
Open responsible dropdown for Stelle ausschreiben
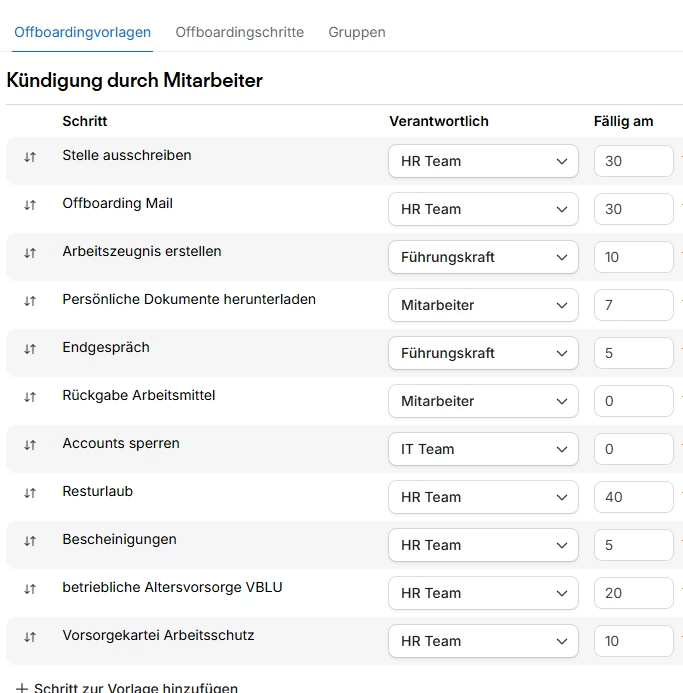coord(483,161)
